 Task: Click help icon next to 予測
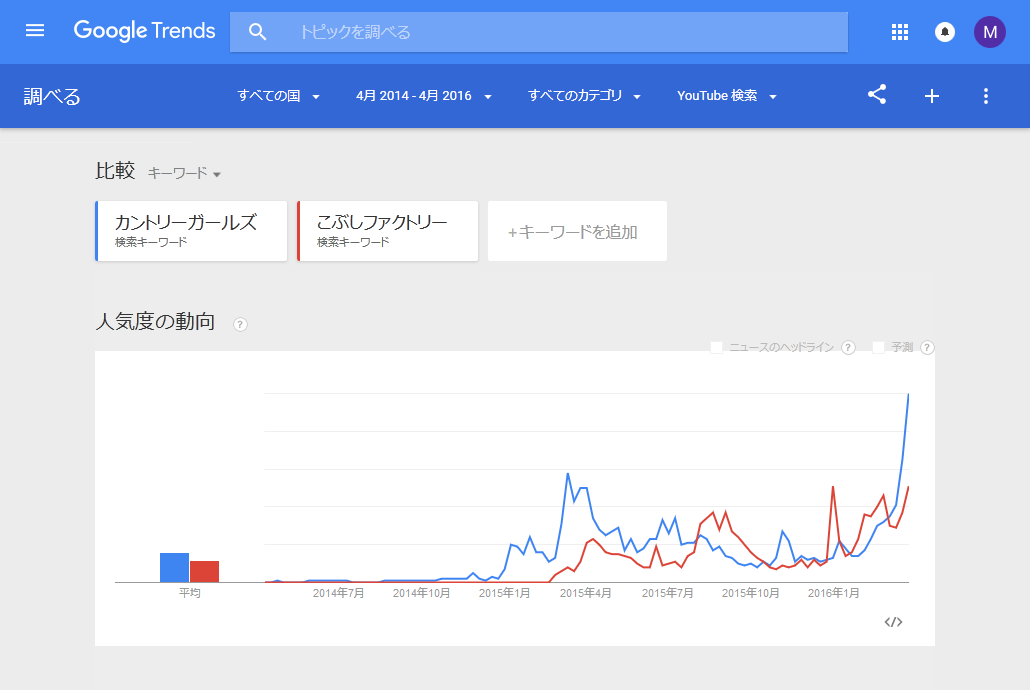click(927, 347)
